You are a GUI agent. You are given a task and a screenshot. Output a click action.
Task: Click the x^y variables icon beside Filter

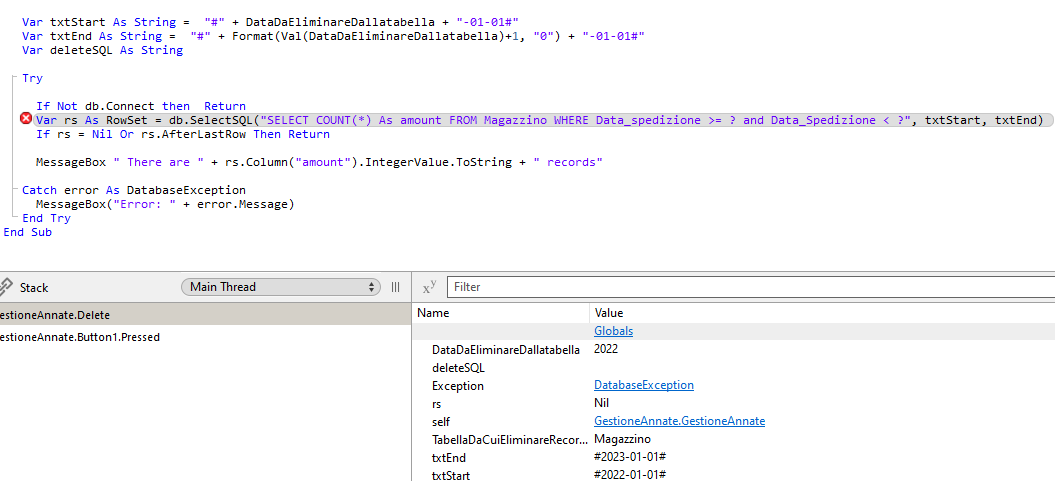[429, 287]
